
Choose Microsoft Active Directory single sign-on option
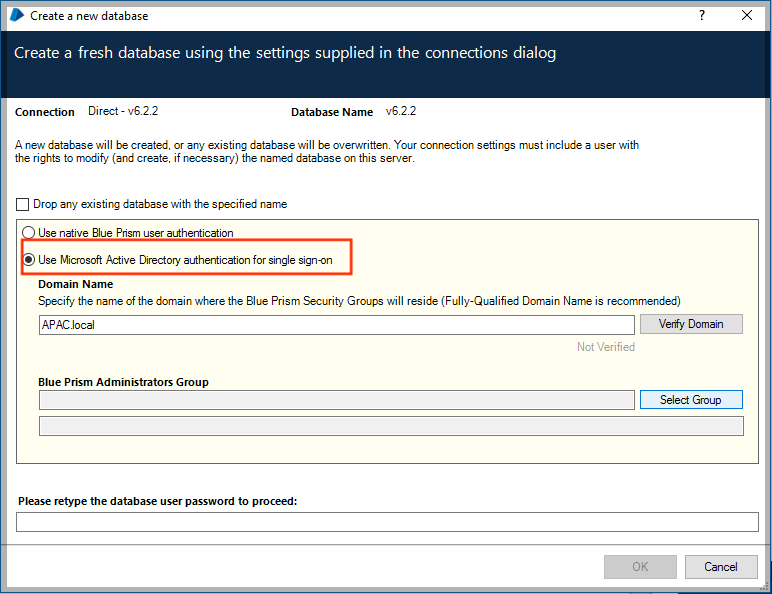(x=29, y=260)
